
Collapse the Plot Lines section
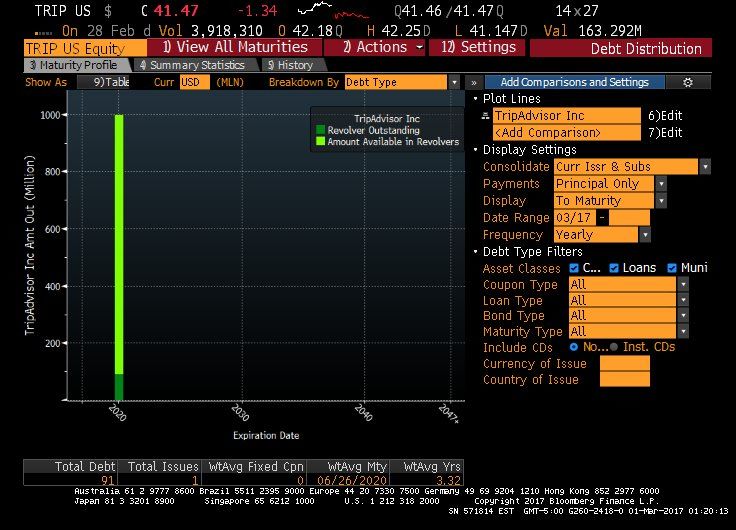point(475,99)
